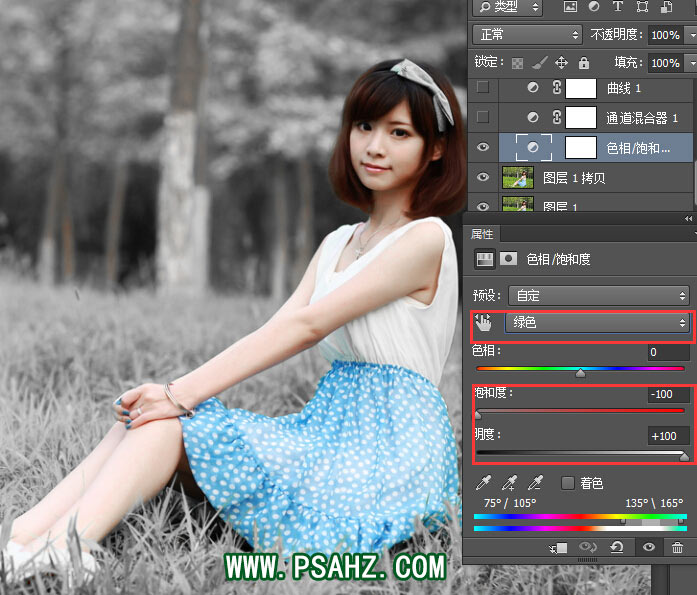Show the hidden 曲线 1 layer
This screenshot has height=595, width=697.
pos(483,88)
